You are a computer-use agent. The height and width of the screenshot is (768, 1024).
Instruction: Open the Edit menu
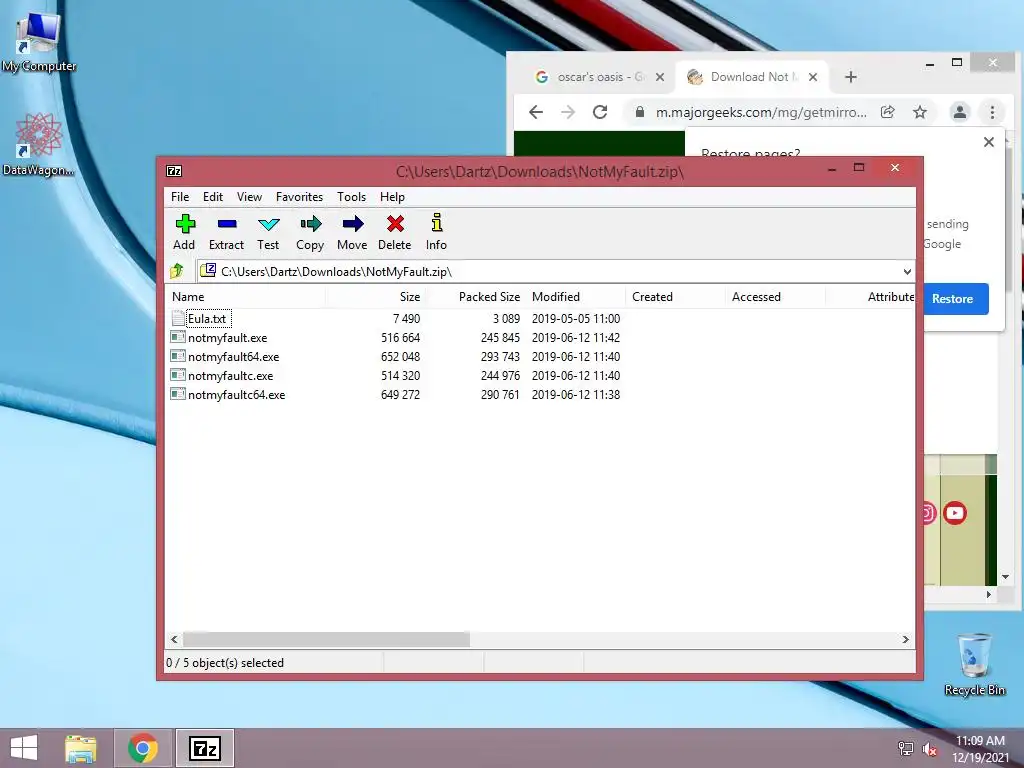click(x=212, y=197)
